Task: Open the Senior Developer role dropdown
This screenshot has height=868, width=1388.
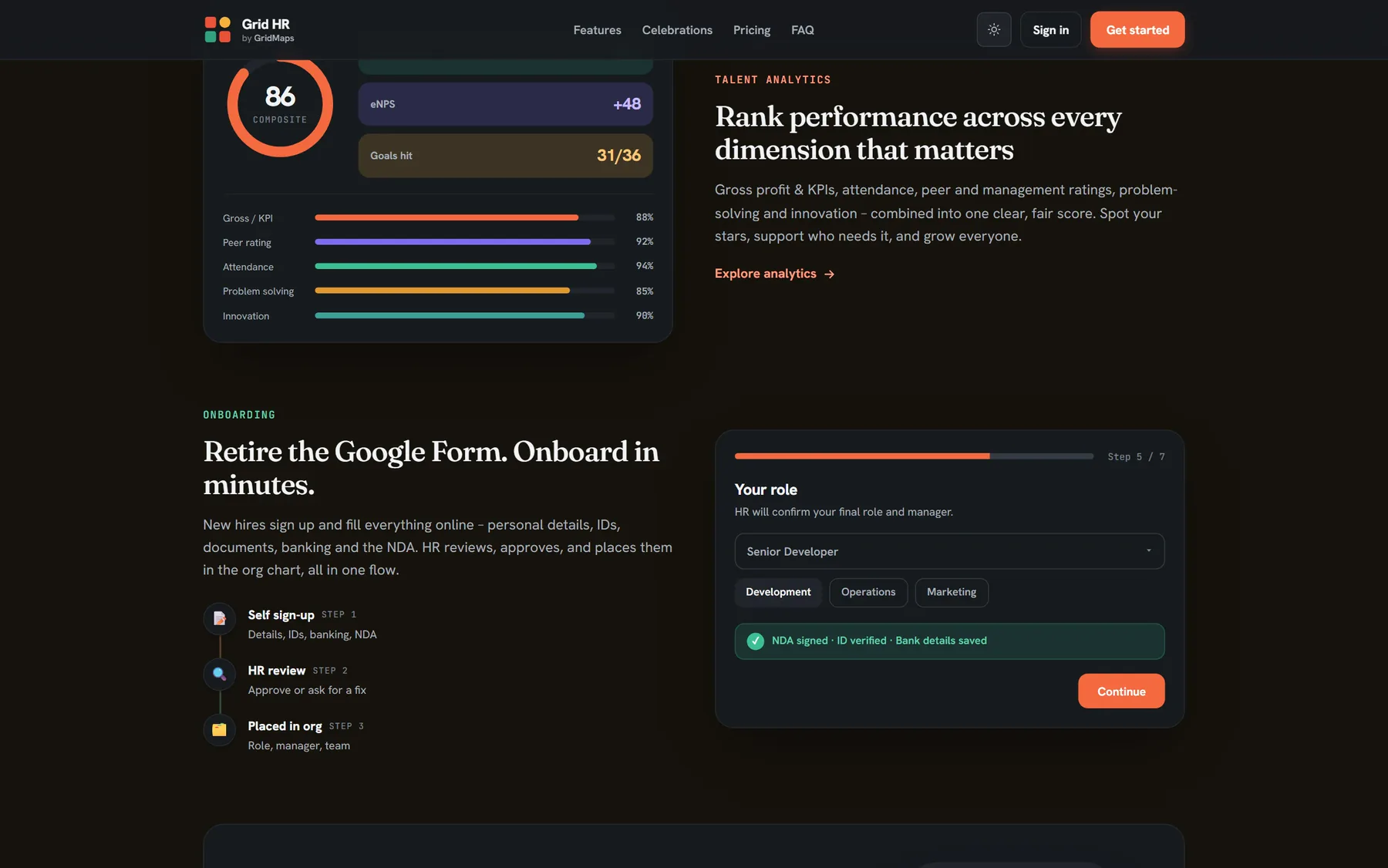Action: pyautogui.click(x=949, y=551)
